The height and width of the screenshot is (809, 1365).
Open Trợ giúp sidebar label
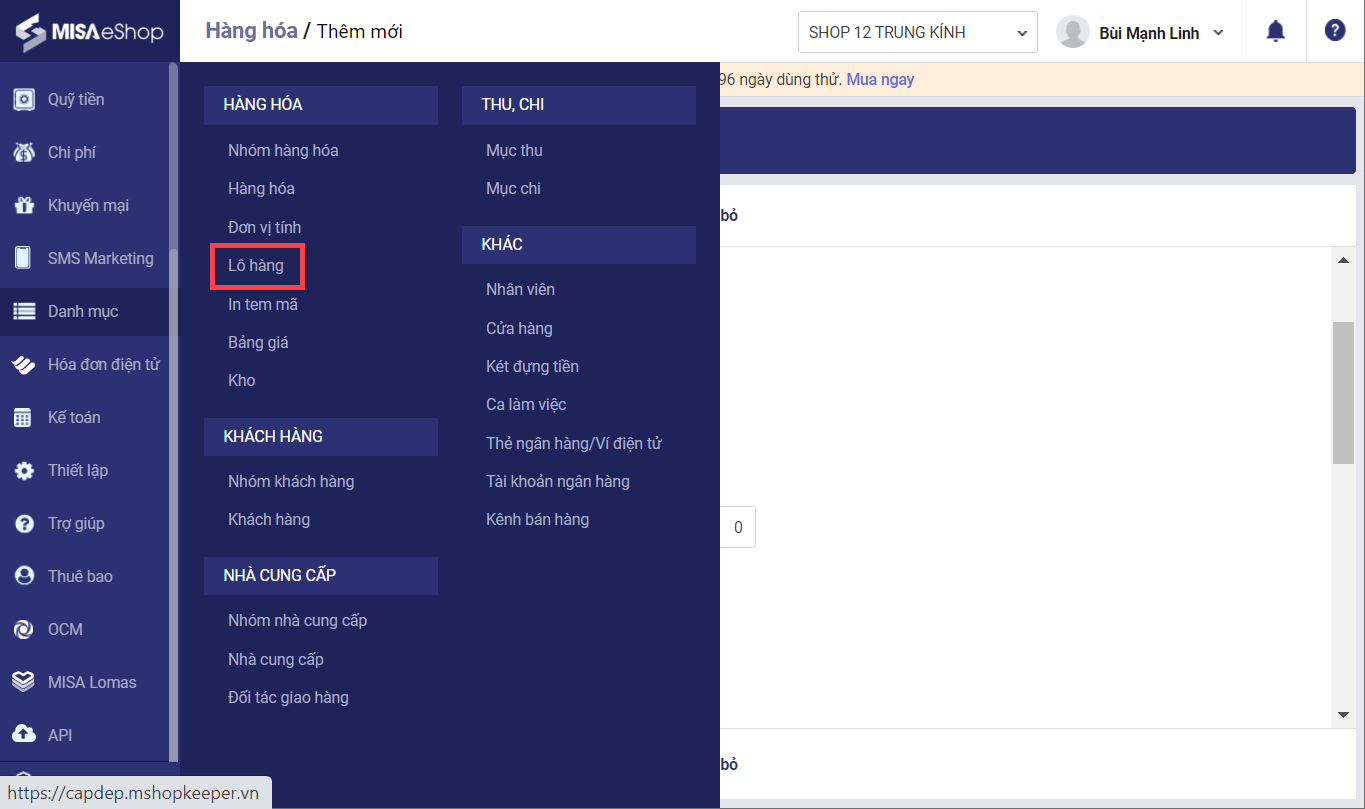pos(76,523)
